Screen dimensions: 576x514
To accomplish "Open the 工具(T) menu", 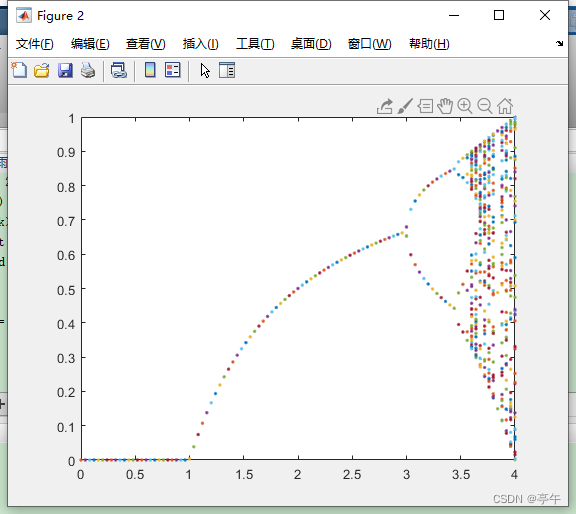I will coord(255,44).
